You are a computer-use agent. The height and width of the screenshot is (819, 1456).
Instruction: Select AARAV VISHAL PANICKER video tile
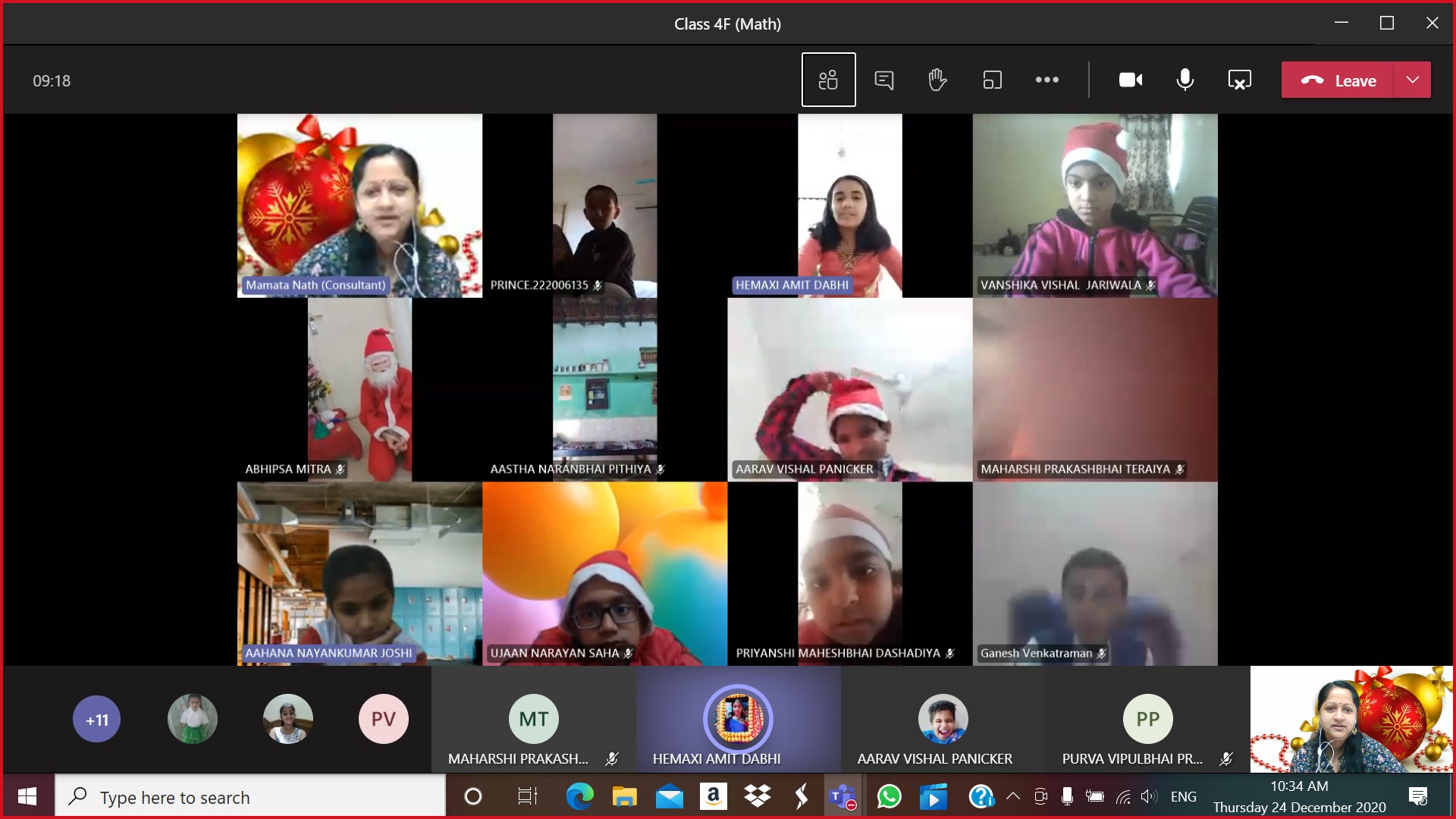point(849,390)
